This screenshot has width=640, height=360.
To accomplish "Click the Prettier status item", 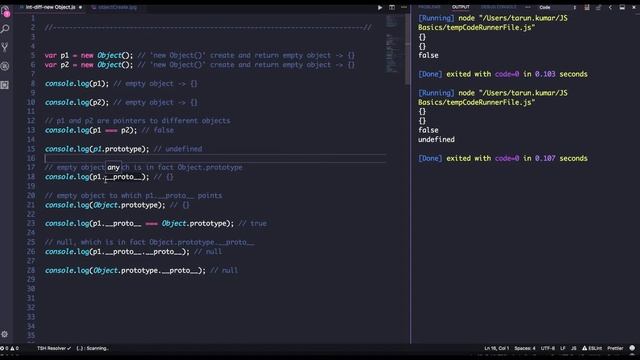I will click(615, 348).
